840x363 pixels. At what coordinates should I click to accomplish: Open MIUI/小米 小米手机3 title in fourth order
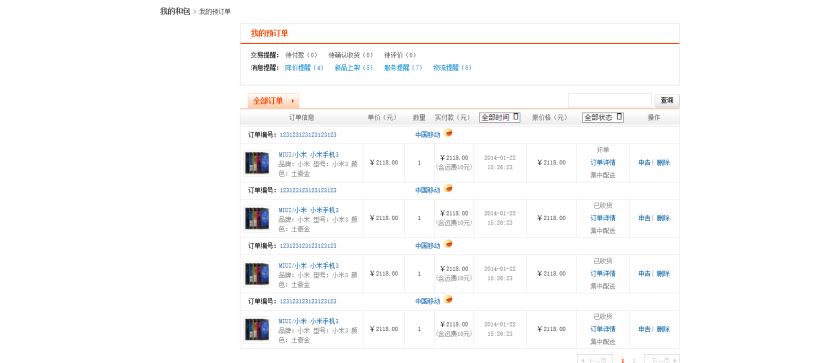click(309, 321)
